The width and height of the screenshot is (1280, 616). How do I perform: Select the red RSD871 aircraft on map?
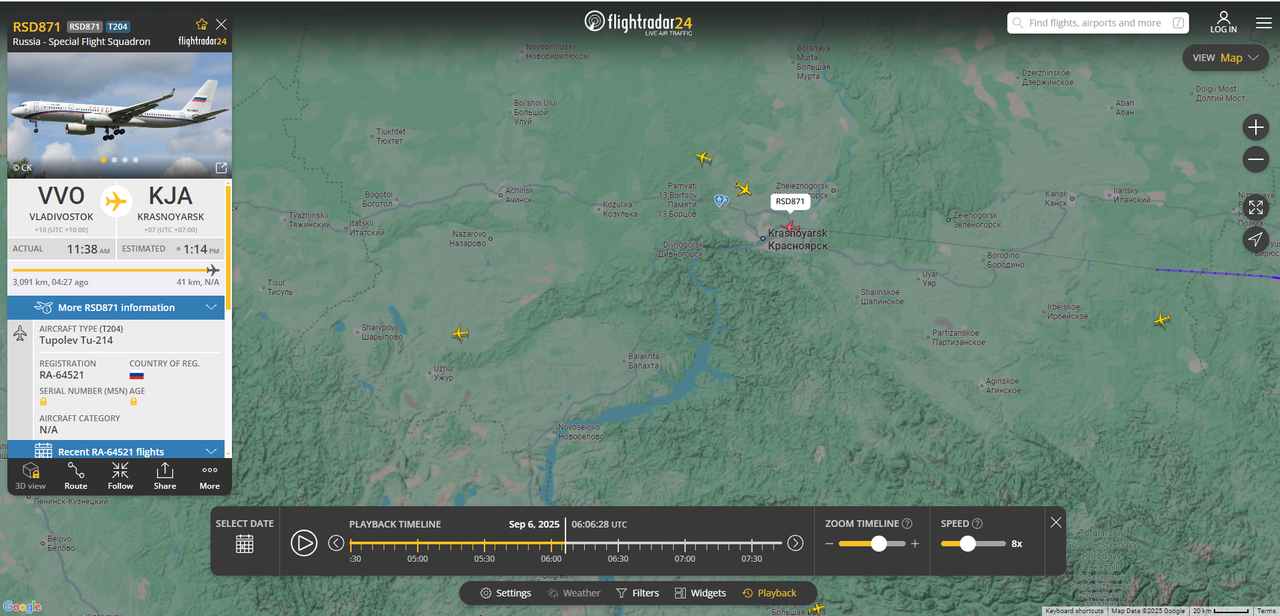point(790,227)
